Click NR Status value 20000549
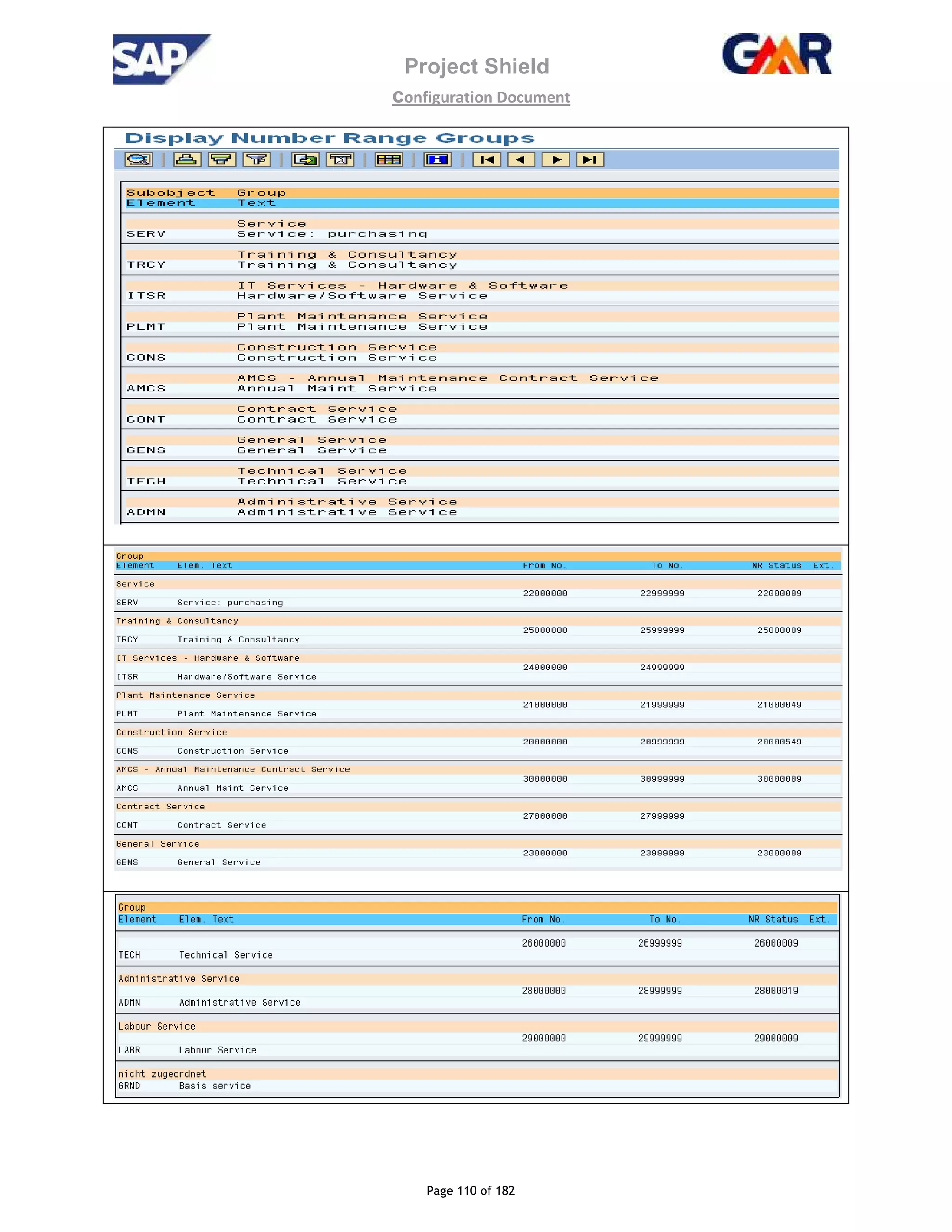This screenshot has width=952, height=1232. pos(780,742)
